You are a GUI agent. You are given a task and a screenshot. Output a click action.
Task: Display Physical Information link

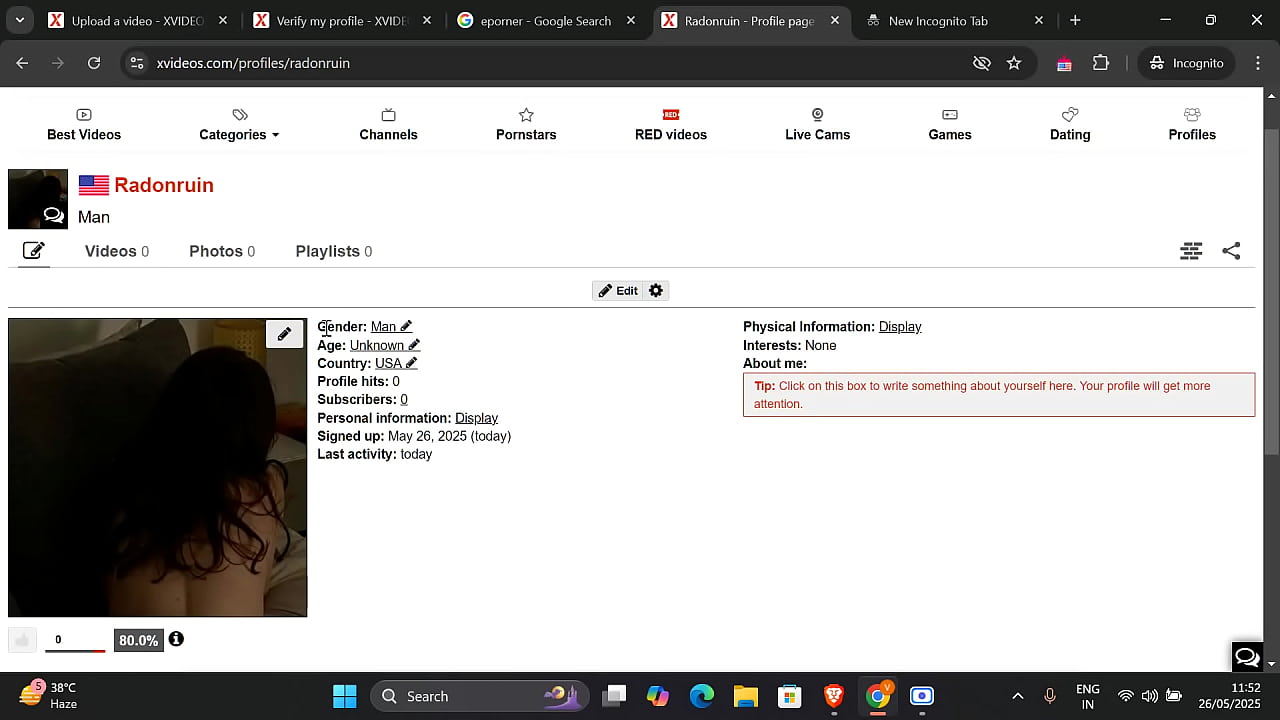point(899,327)
